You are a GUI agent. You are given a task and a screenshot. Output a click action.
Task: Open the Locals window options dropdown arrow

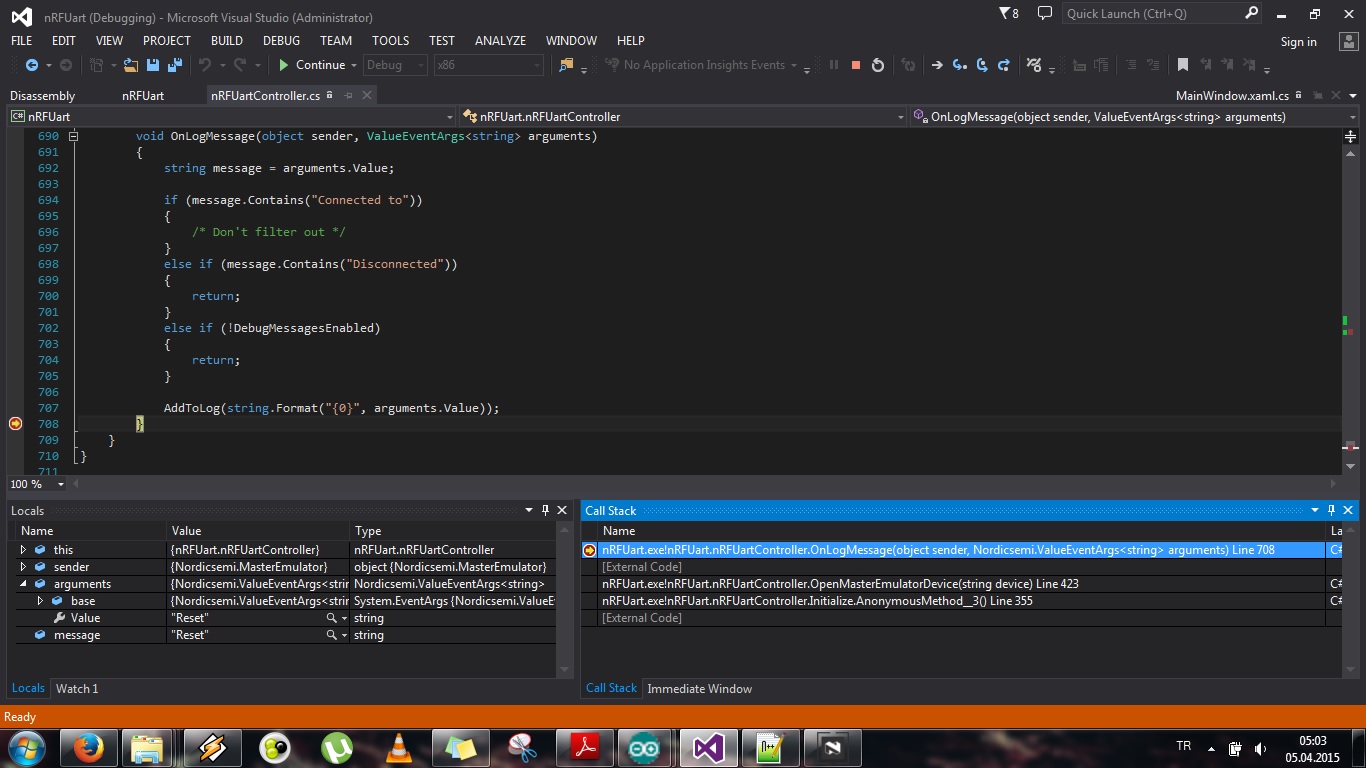point(529,510)
